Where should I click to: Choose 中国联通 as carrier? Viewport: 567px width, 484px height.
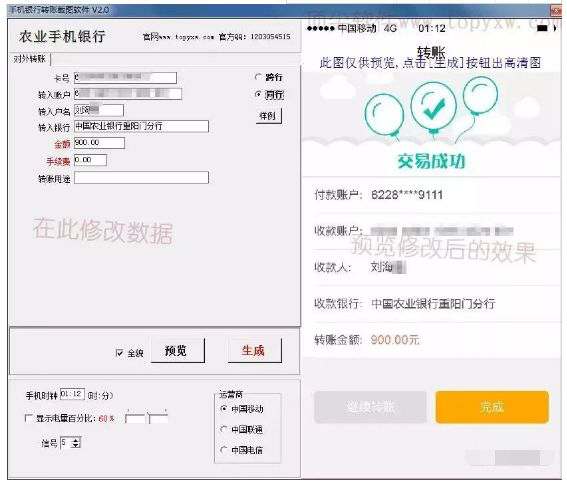(x=224, y=429)
